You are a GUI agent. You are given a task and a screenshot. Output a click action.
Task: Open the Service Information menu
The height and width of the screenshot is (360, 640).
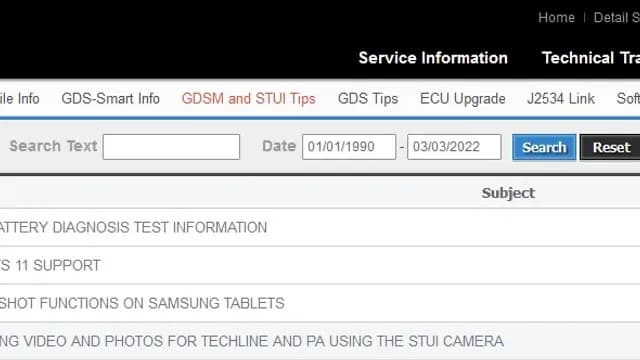point(433,58)
